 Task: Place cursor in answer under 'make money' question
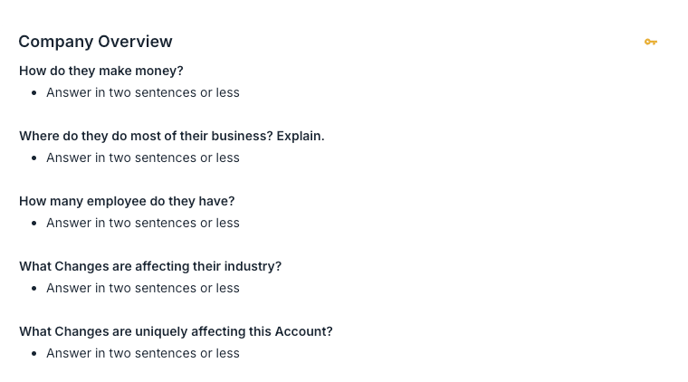(x=143, y=93)
